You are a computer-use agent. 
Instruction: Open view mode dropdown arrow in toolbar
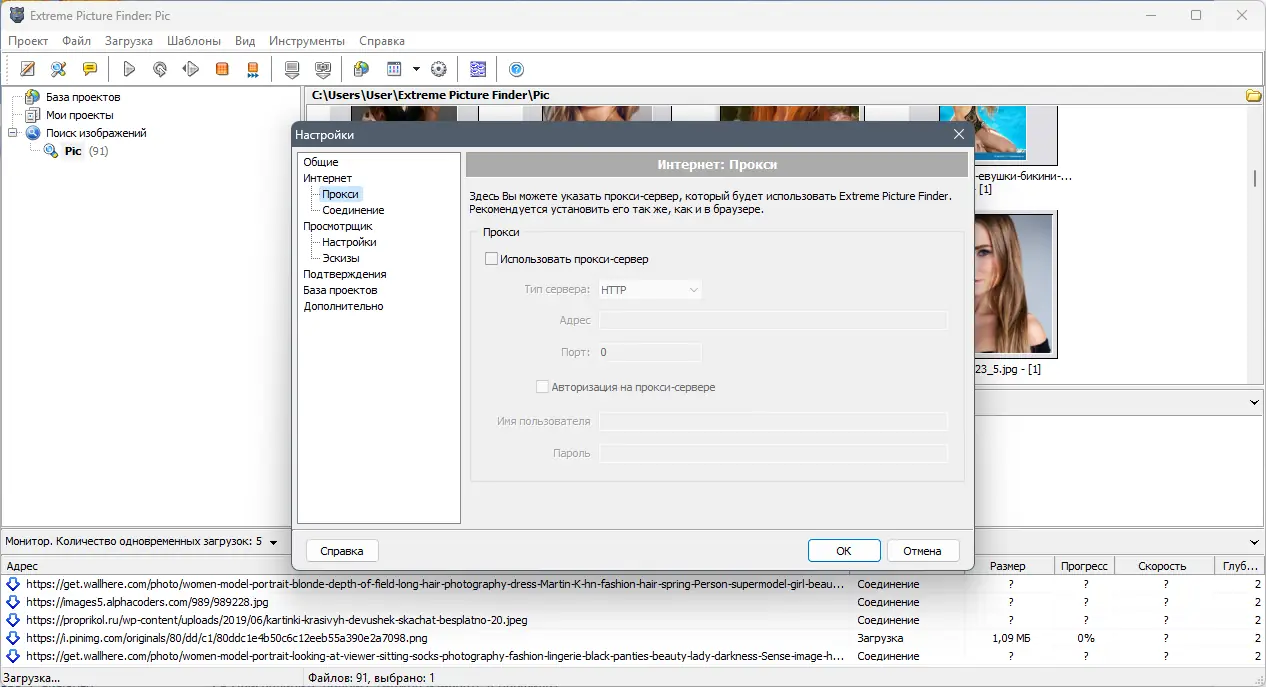(416, 69)
